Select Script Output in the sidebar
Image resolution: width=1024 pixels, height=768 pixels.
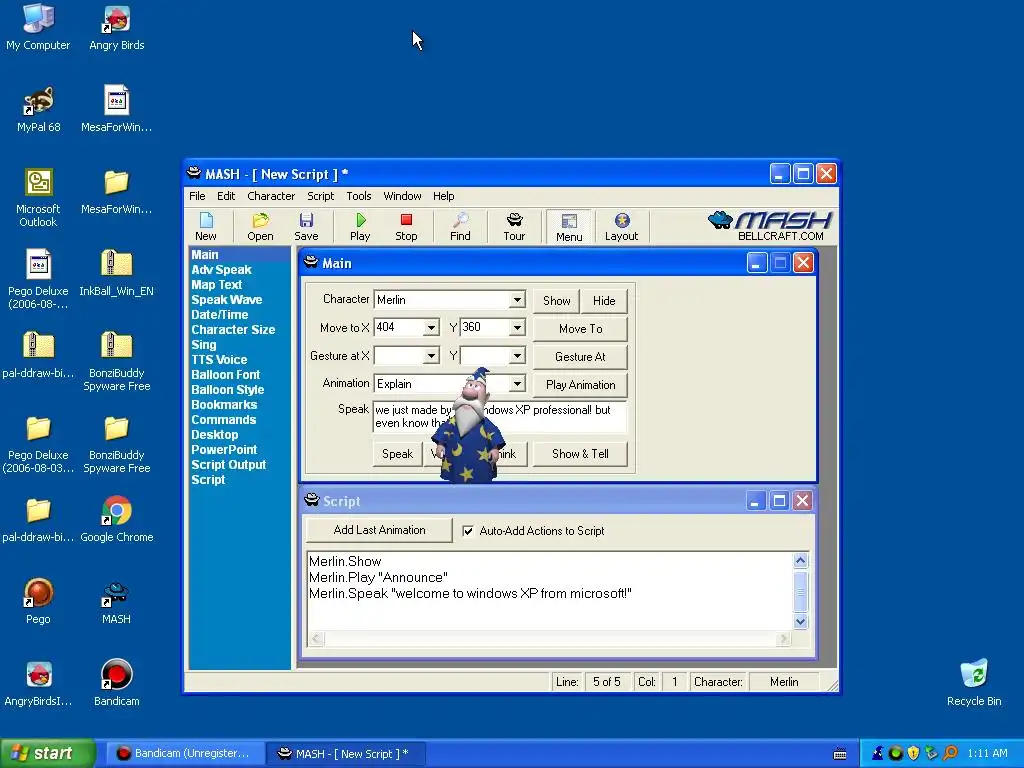[x=229, y=465]
